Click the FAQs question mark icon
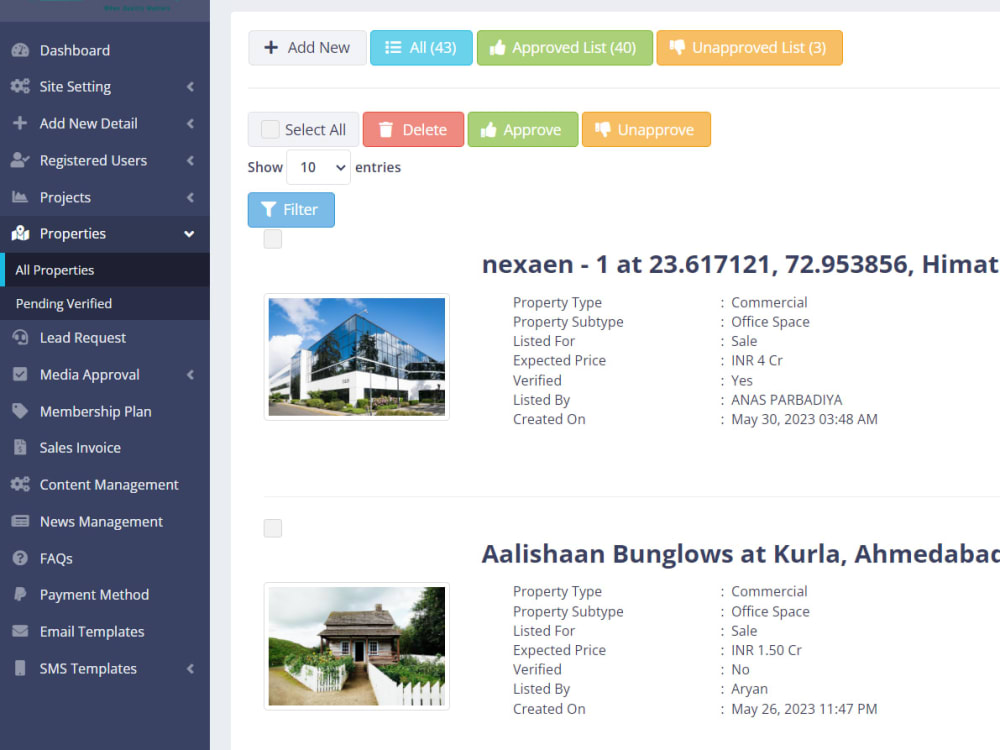This screenshot has width=1000, height=750. tap(20, 558)
